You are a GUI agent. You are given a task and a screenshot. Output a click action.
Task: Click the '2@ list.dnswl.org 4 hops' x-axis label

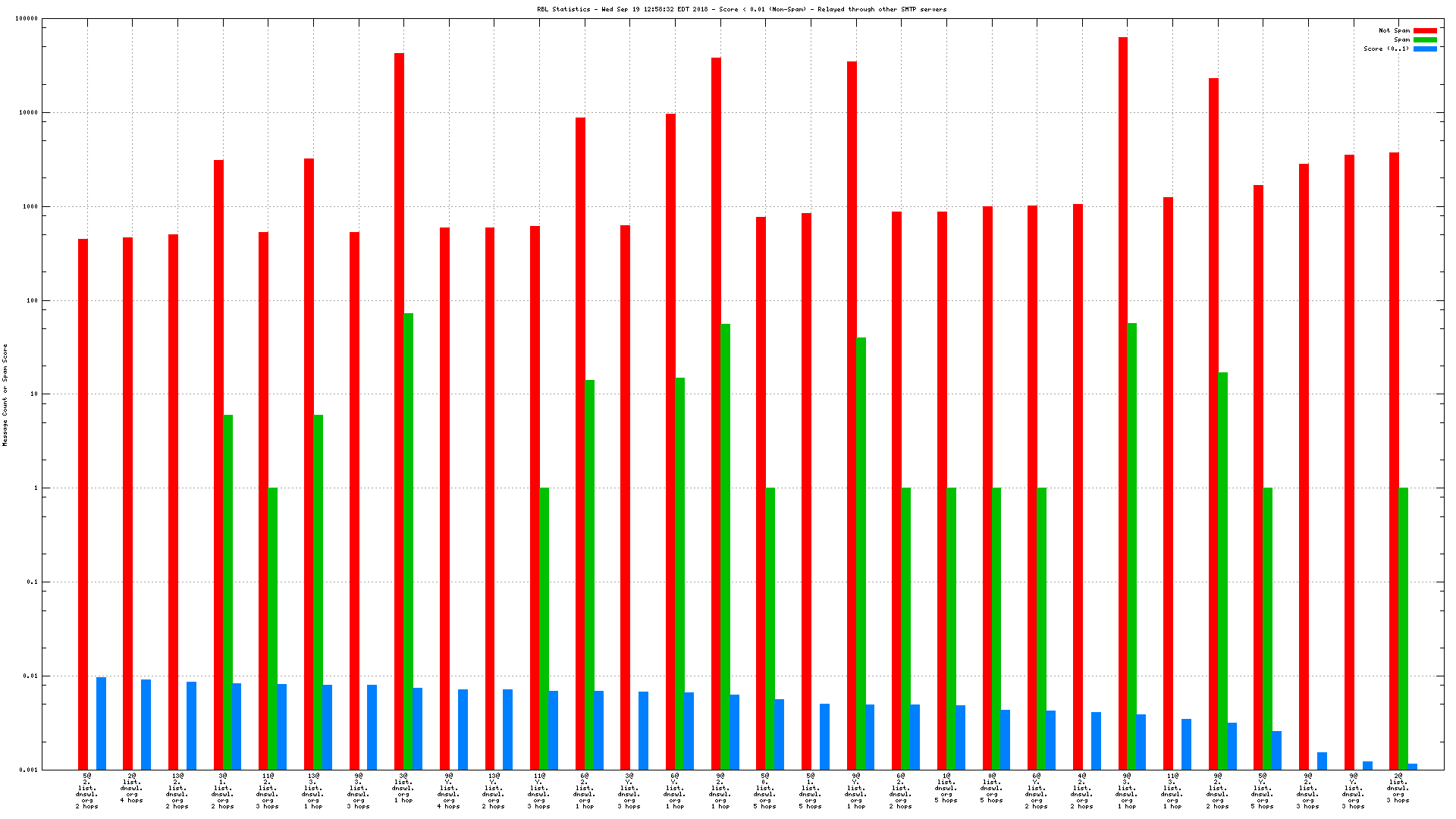point(132,788)
